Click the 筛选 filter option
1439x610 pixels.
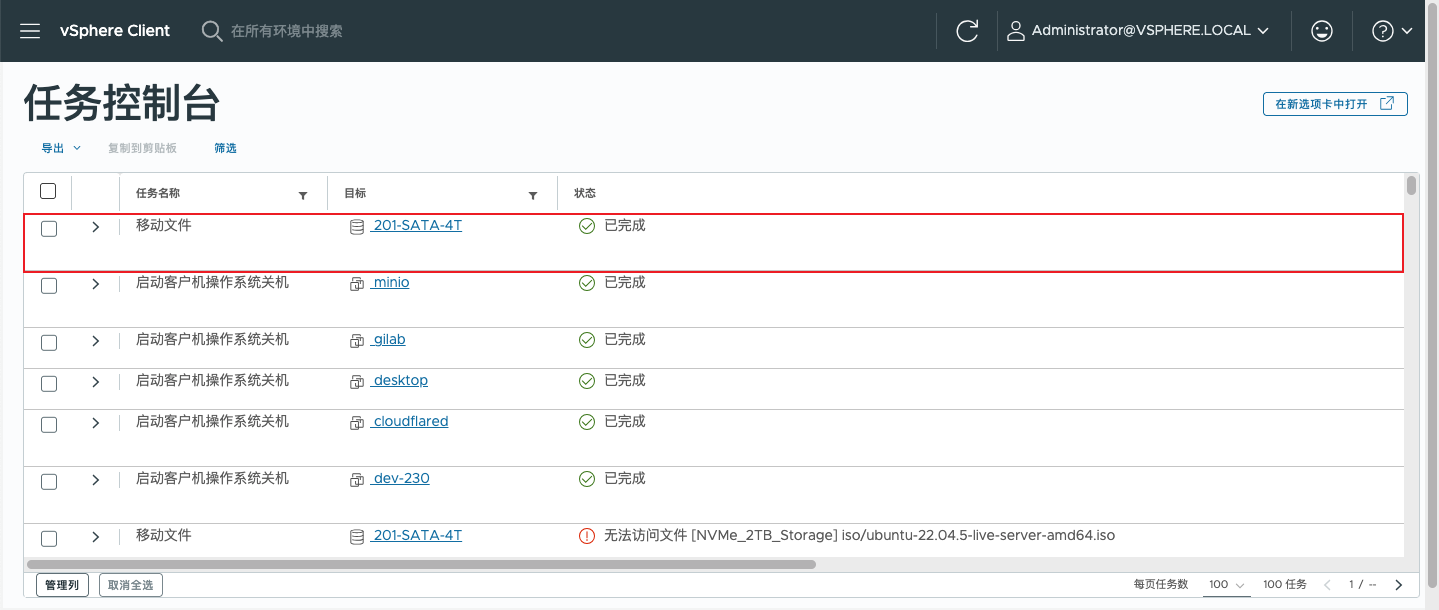coord(225,148)
